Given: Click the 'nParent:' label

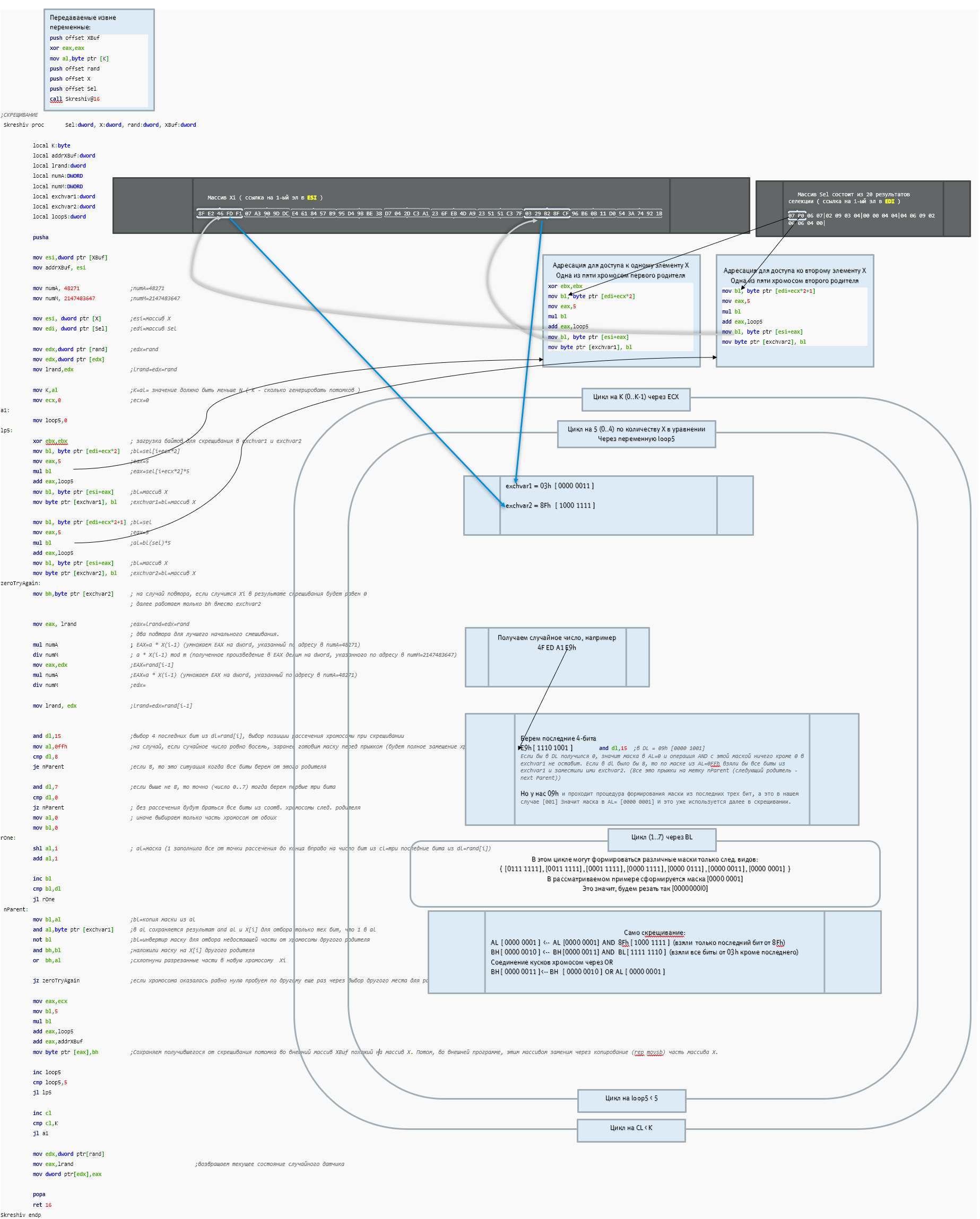Looking at the screenshot, I should pos(16,910).
